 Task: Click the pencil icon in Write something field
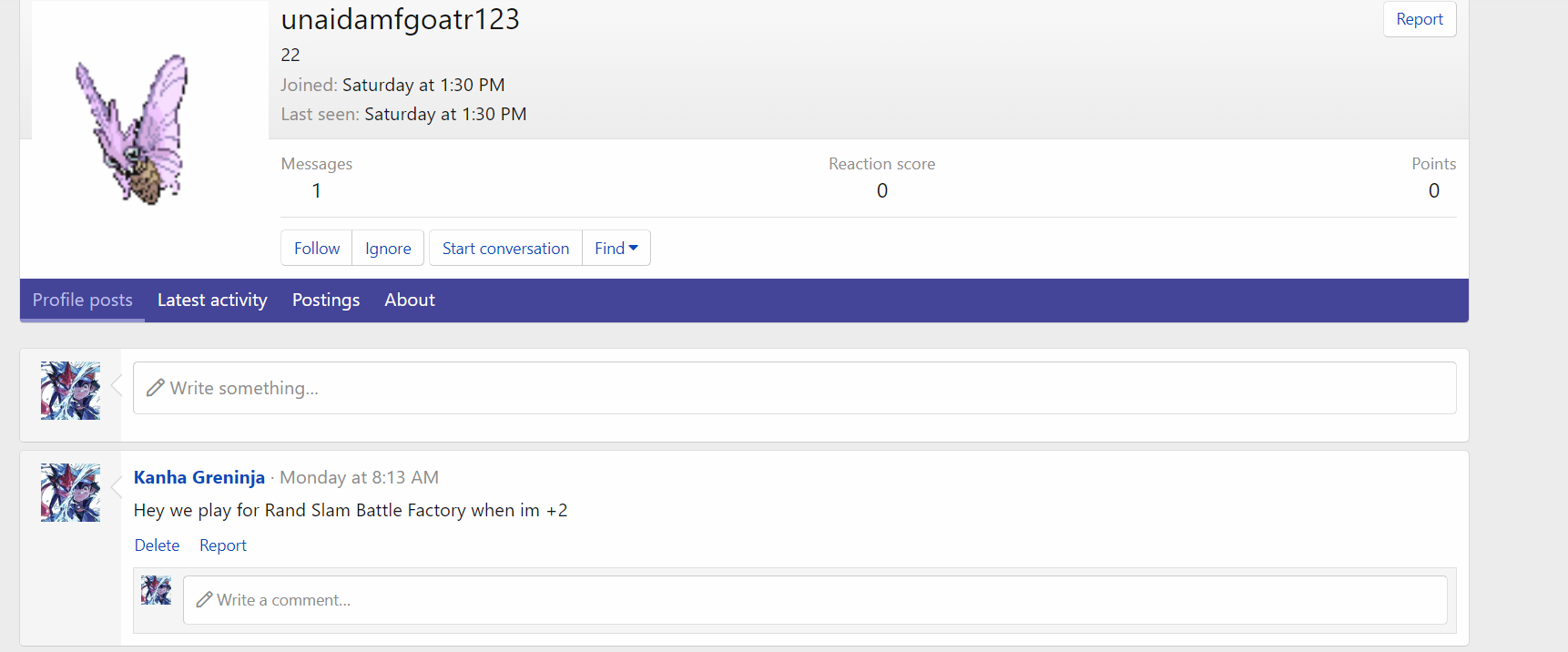click(x=156, y=388)
